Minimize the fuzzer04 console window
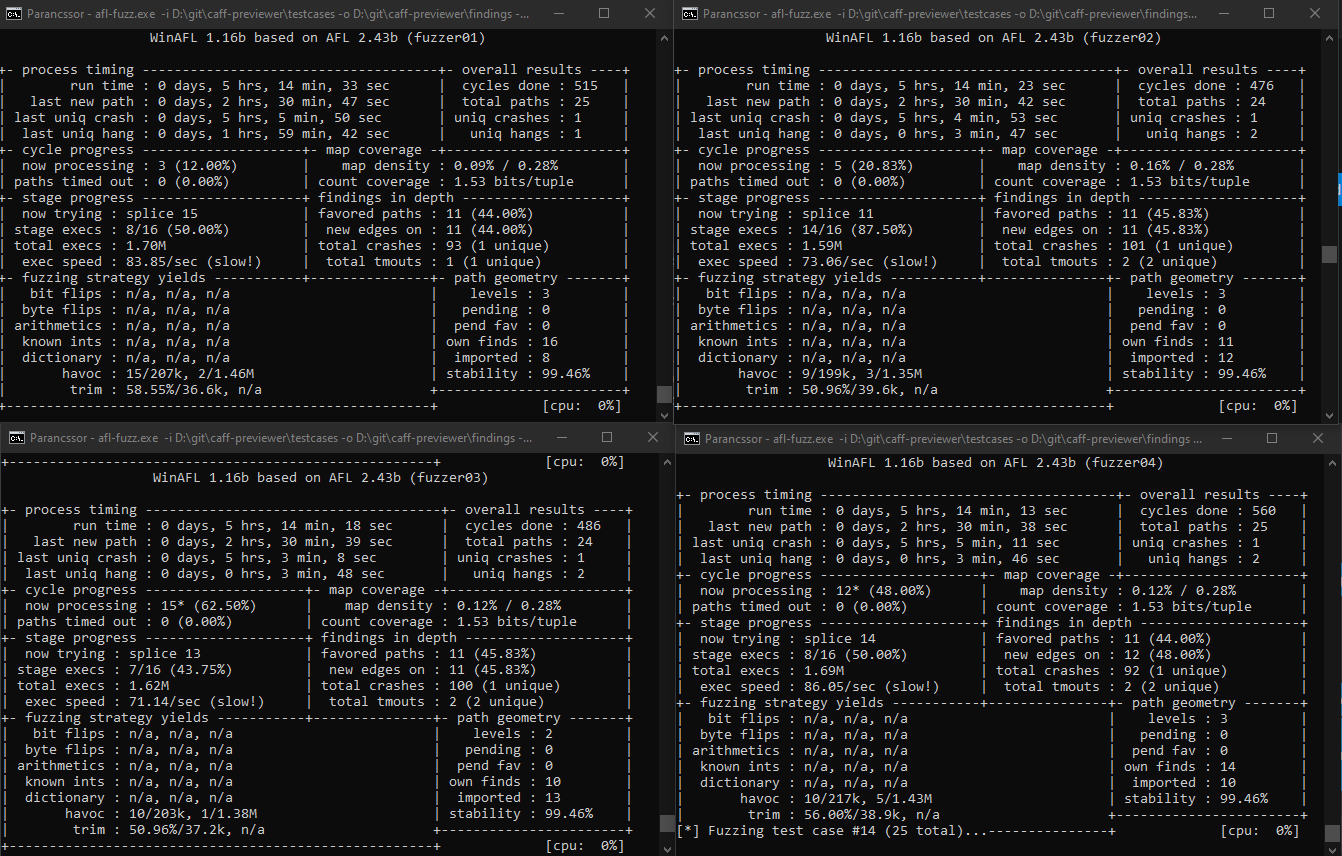 pyautogui.click(x=1226, y=438)
